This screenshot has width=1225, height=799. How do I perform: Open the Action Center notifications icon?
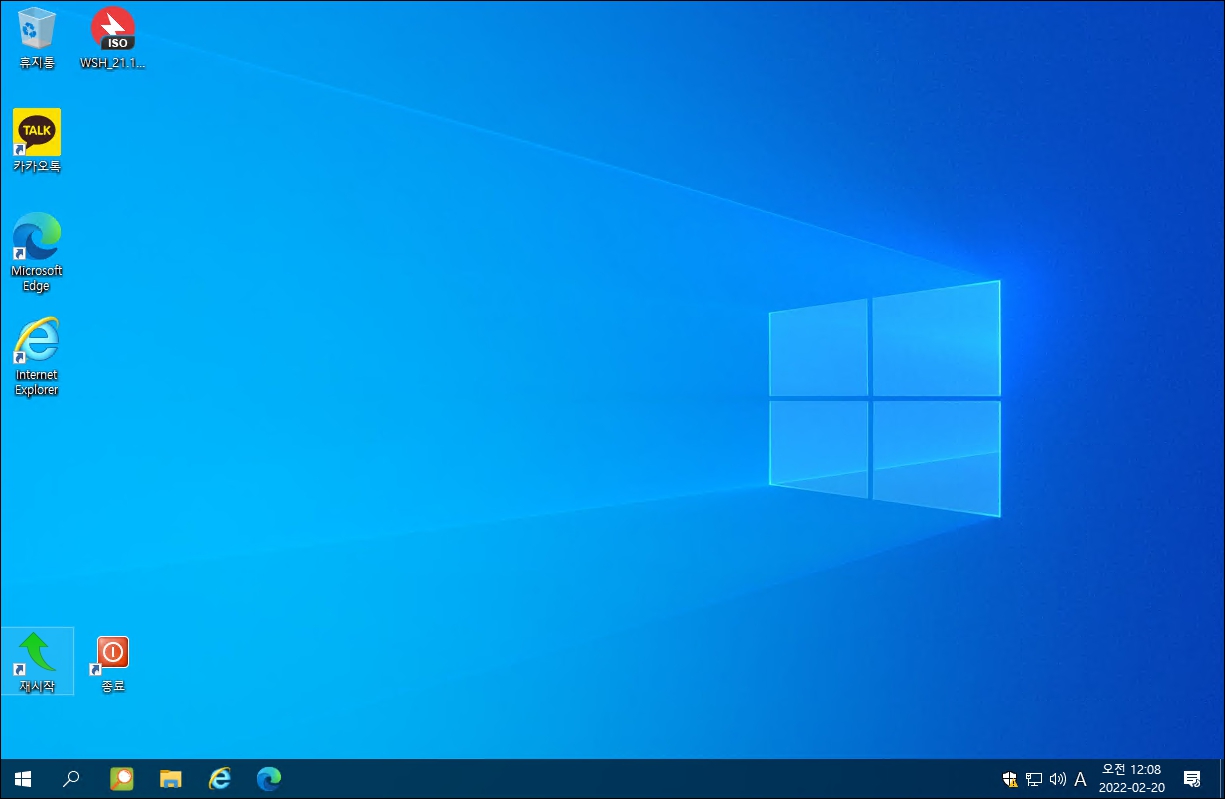(x=1192, y=778)
